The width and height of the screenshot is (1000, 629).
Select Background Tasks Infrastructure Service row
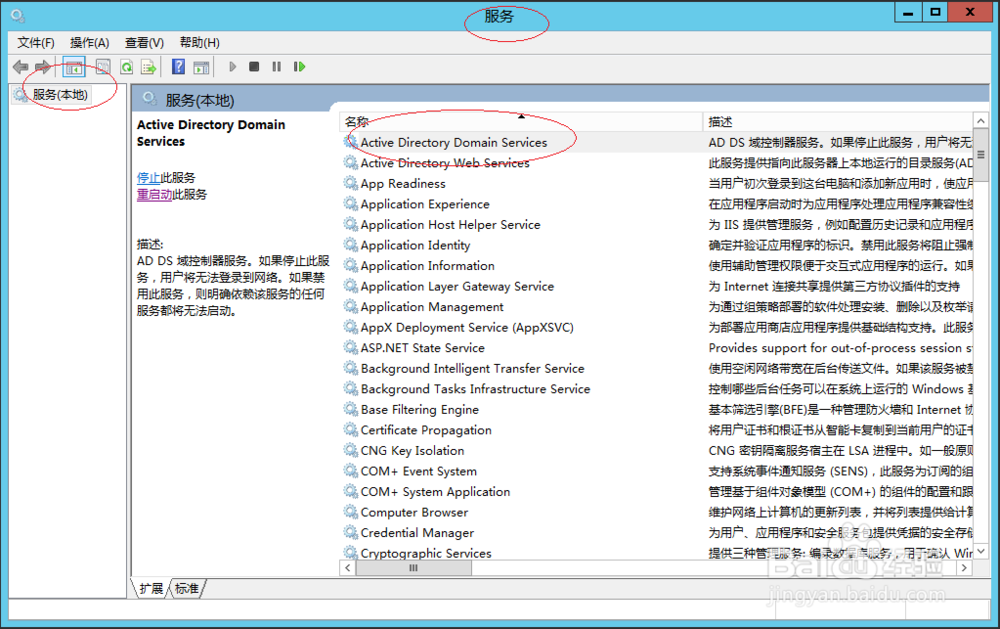point(657,388)
